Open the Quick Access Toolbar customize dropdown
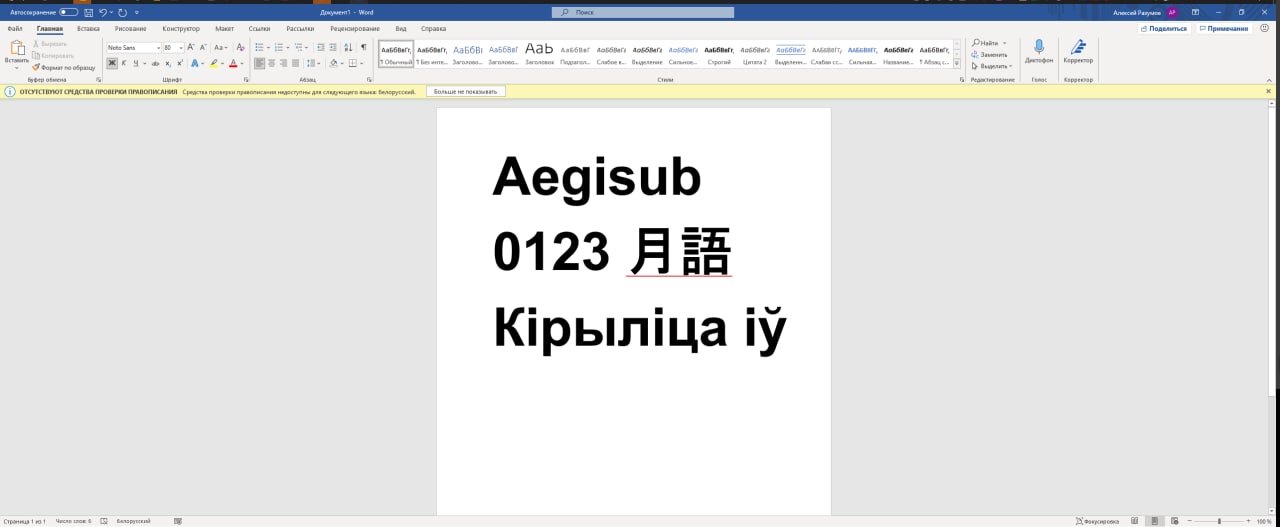This screenshot has width=1280, height=527. click(137, 13)
